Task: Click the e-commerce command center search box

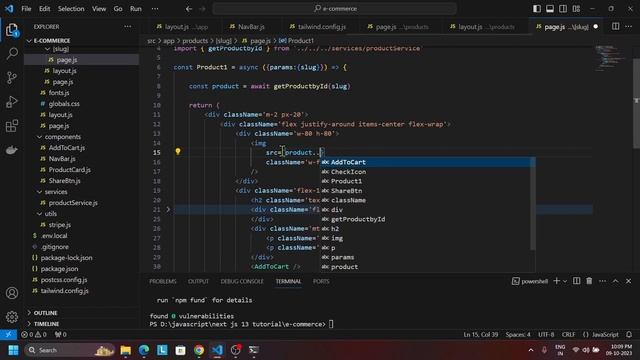Action: coord(334,9)
